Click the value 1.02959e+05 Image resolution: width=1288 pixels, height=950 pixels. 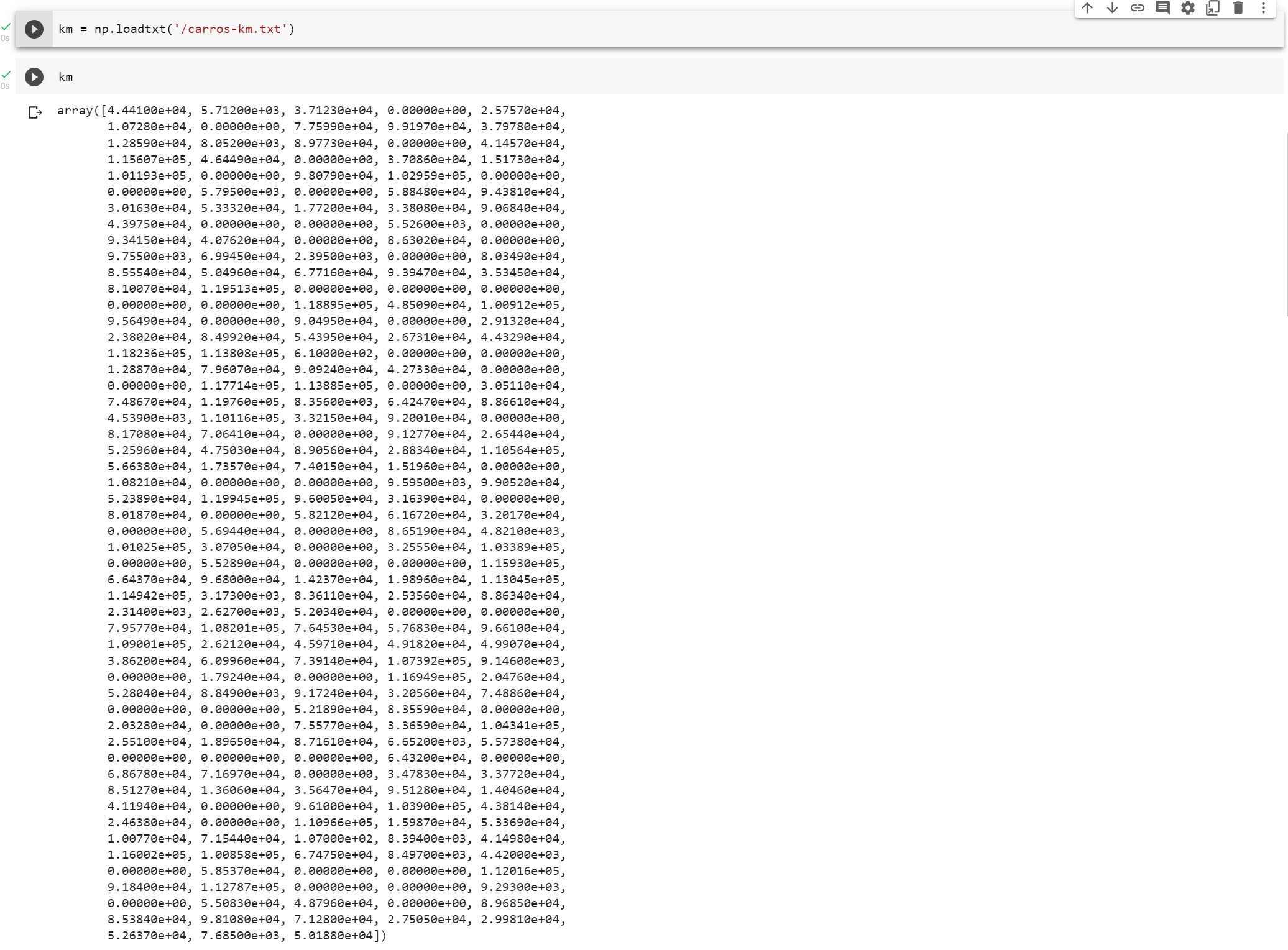click(426, 176)
